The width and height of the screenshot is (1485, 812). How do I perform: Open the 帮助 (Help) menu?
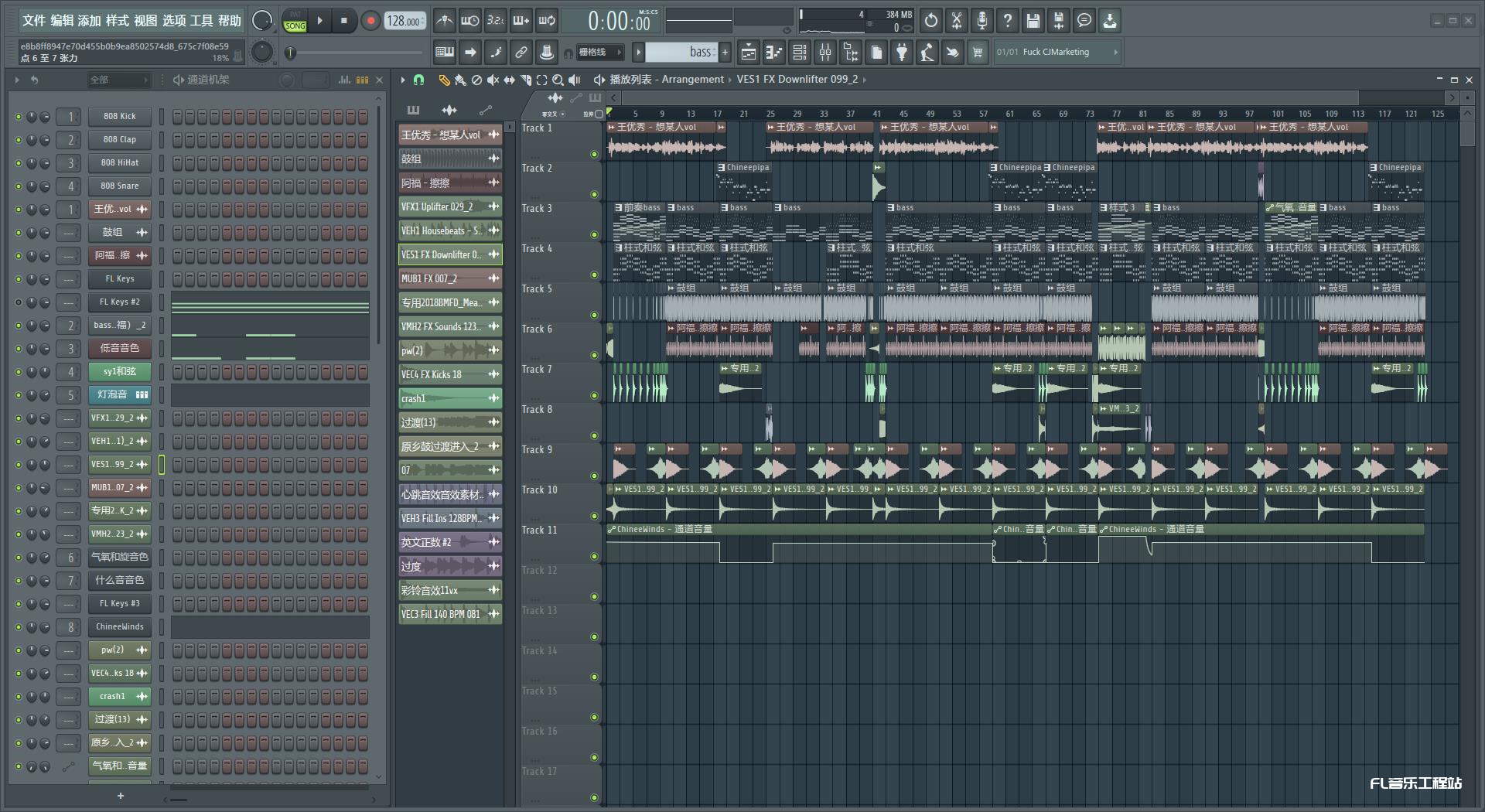pos(230,21)
